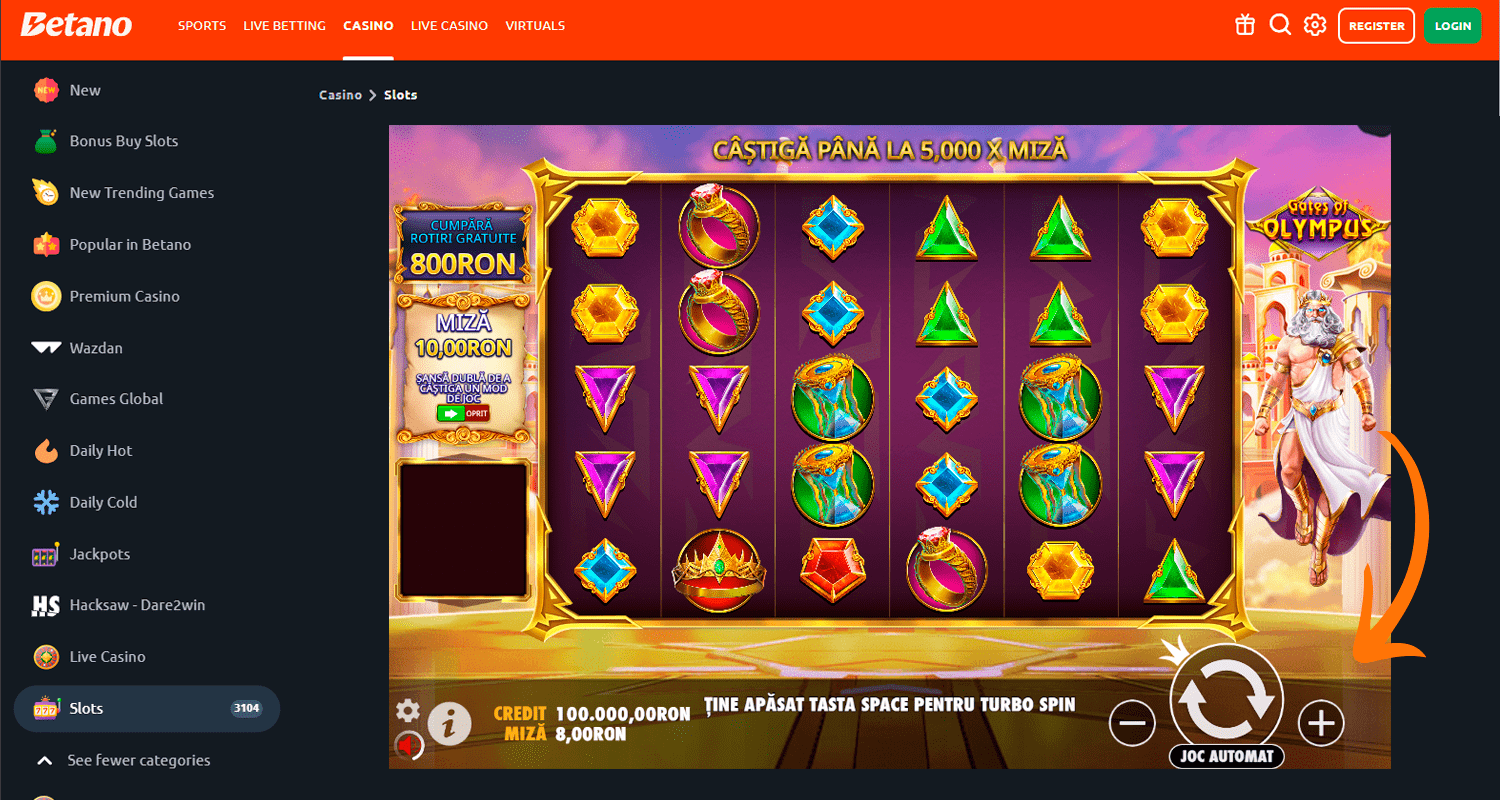Screen dimensions: 1500x800
Task: Click the slot game info icon
Action: [449, 720]
